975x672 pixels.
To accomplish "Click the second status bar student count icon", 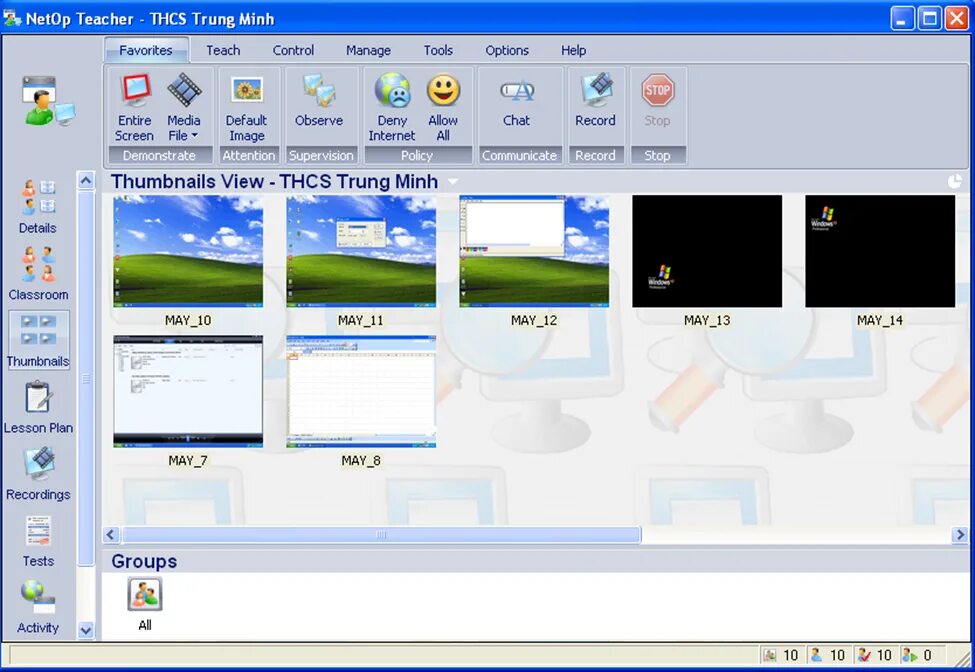I will click(x=817, y=655).
